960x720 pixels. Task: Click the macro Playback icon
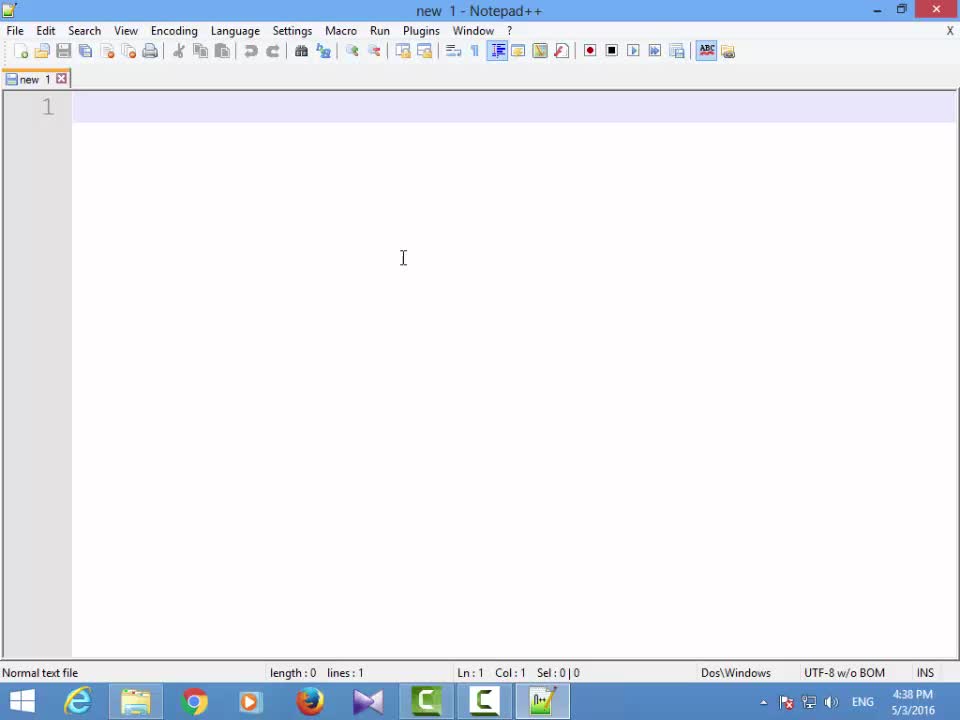[633, 51]
